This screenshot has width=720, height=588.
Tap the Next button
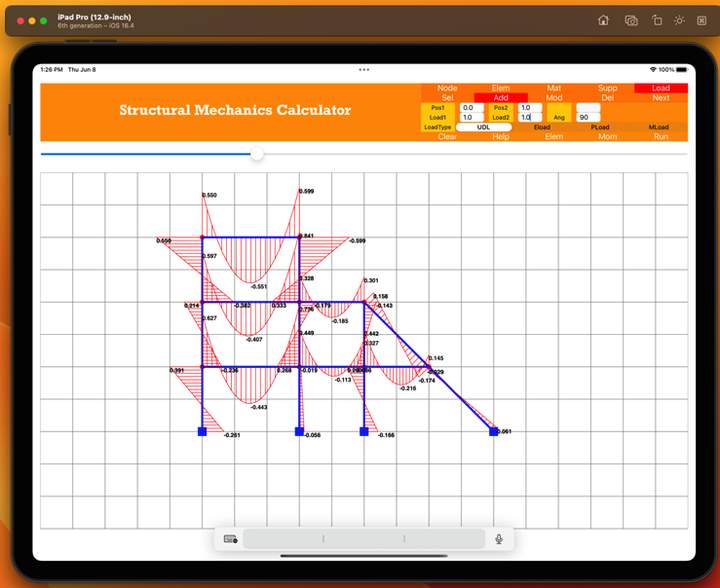661,98
